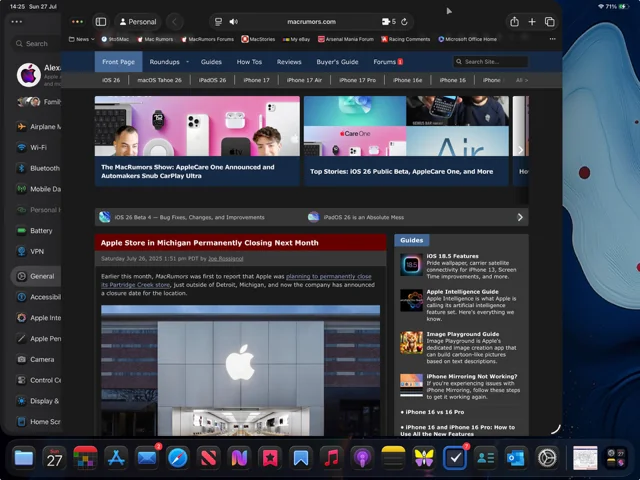The image size is (640, 480).
Task: Advance the video strip chevron
Action: (x=520, y=217)
